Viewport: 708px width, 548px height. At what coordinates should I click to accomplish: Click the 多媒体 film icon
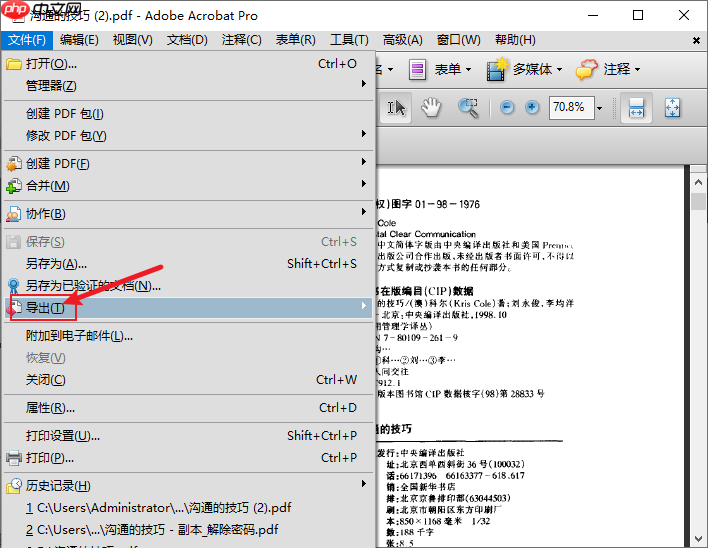[x=497, y=70]
